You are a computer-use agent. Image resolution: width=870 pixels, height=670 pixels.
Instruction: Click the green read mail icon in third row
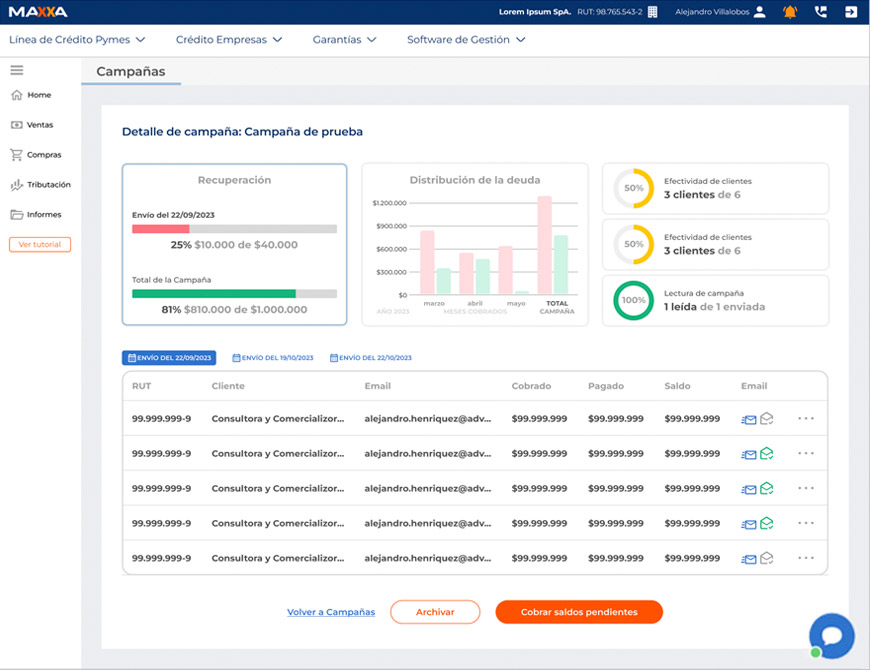[x=766, y=488]
